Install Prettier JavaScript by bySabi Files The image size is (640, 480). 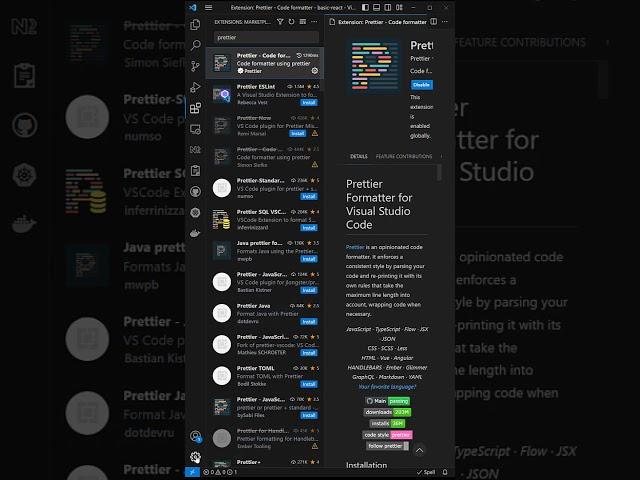[x=309, y=415]
